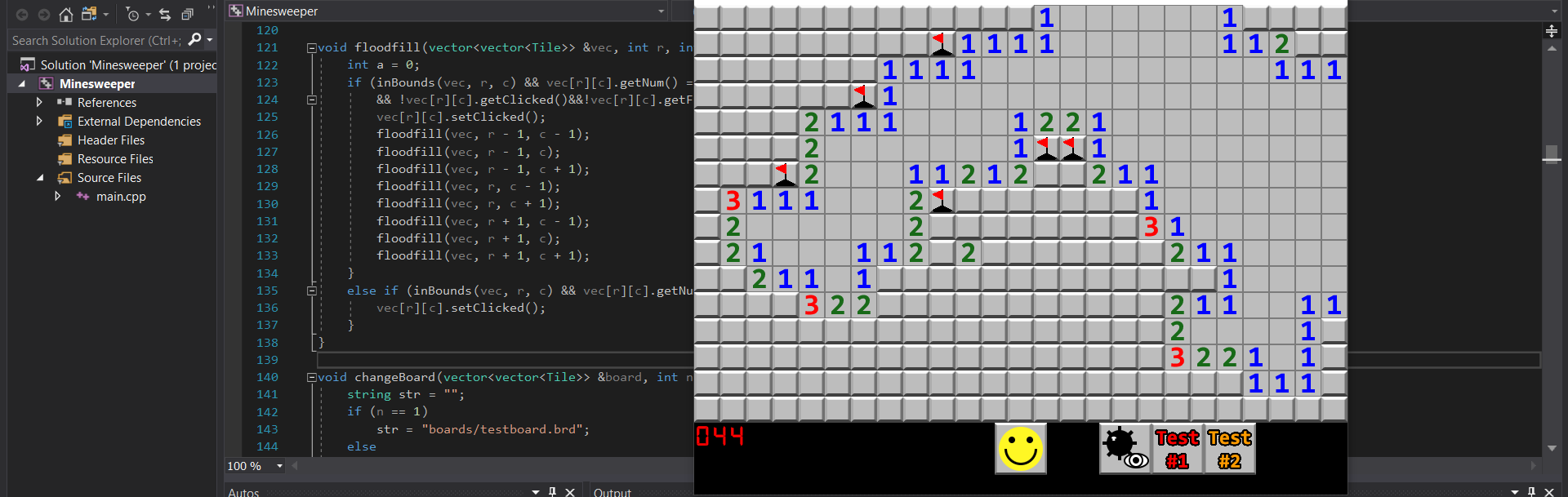Click the Forward arrow in Solution Explorer toolbar
This screenshot has height=497, width=1568.
tap(44, 15)
